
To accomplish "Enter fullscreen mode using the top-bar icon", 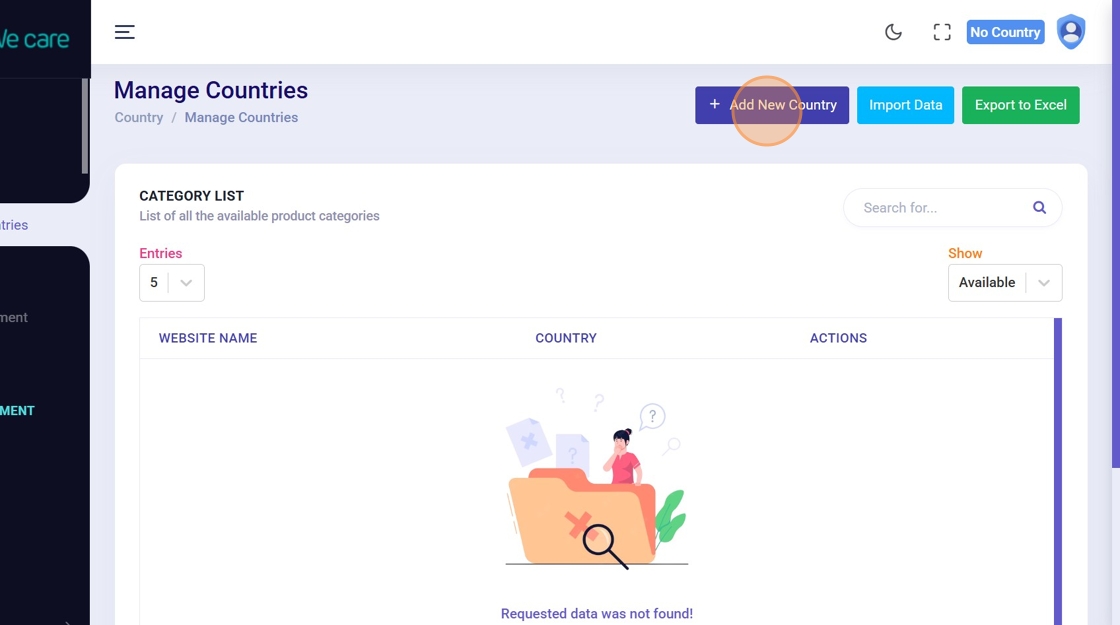I will [x=942, y=32].
